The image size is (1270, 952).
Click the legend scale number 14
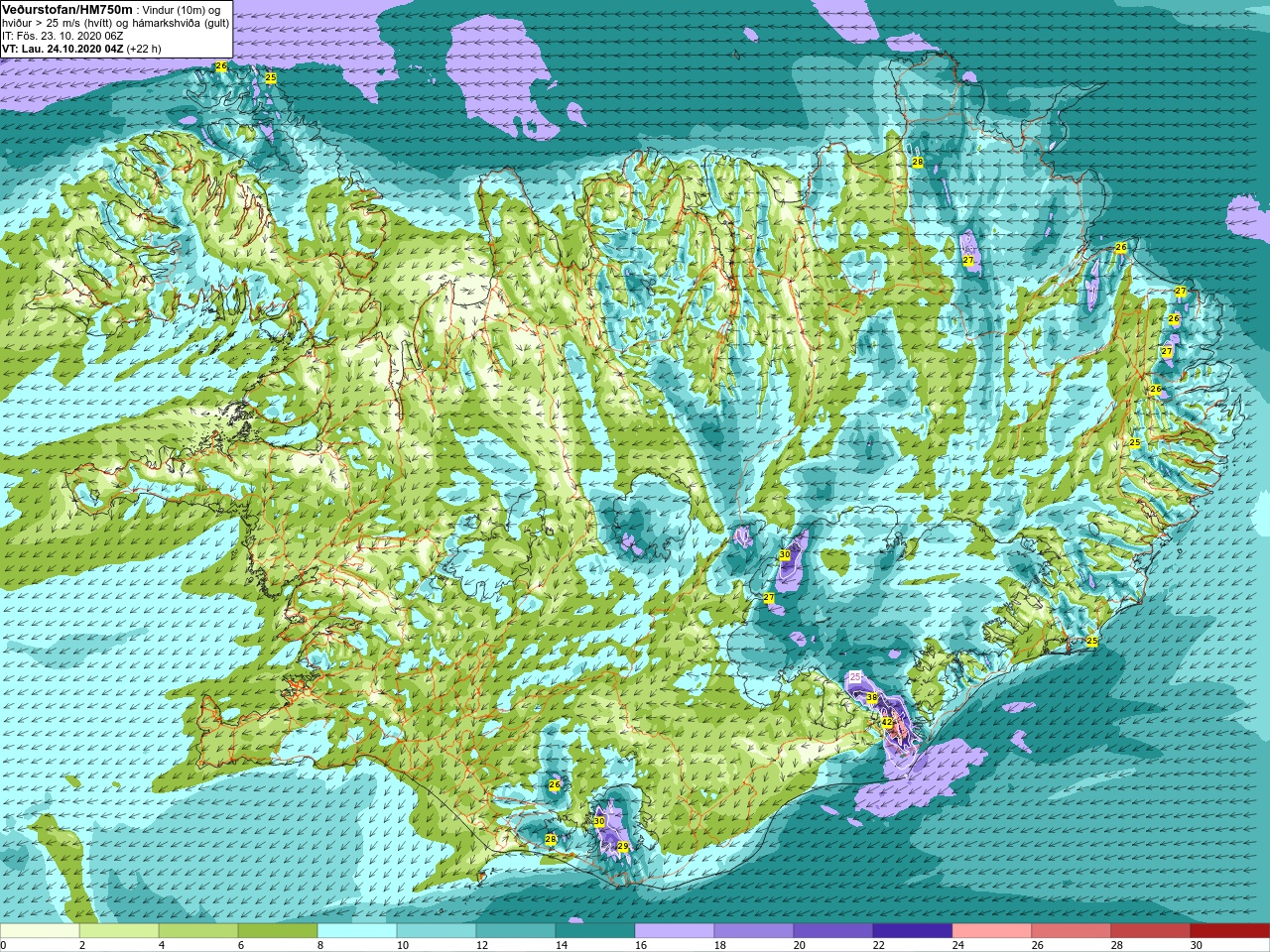click(x=562, y=945)
